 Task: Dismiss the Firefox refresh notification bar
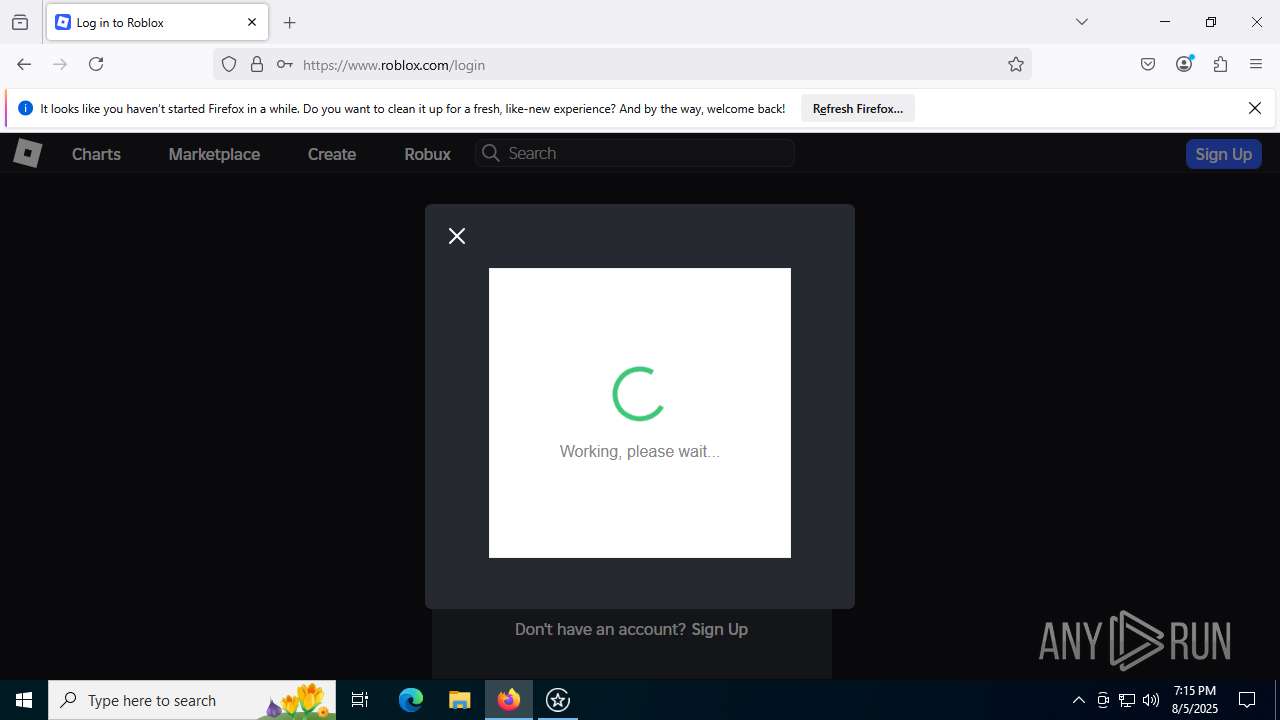tap(1255, 108)
